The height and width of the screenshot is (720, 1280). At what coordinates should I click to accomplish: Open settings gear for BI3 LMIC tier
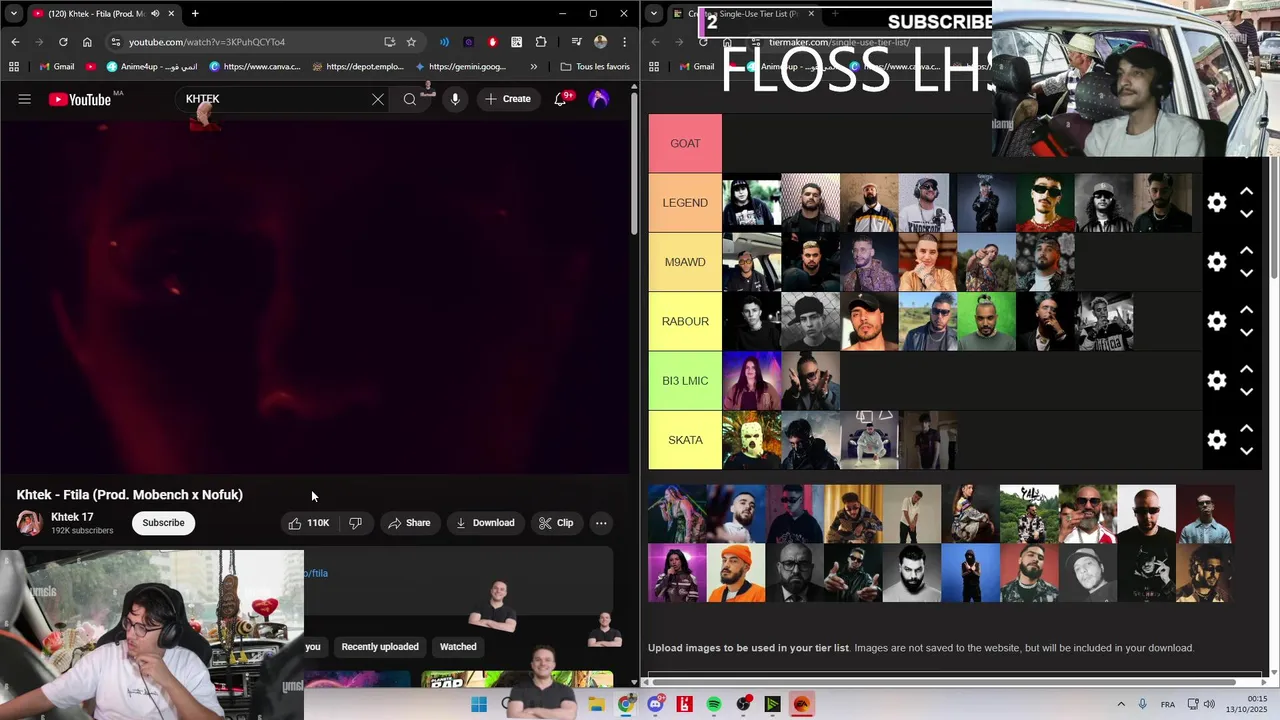1217,381
